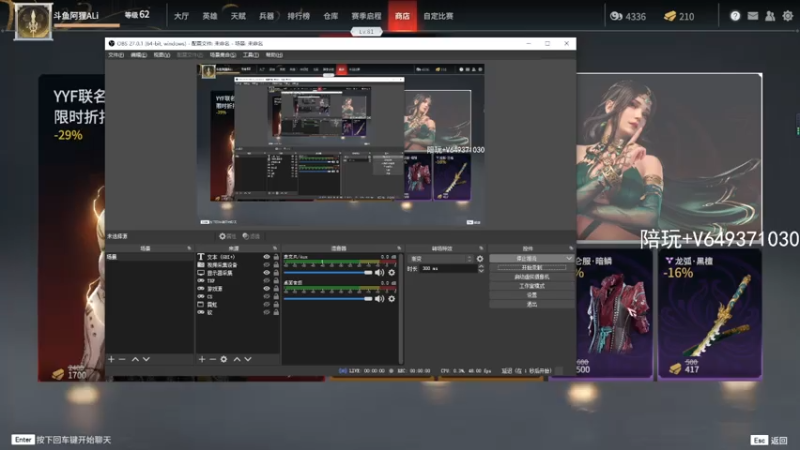Open source properties gear below the sources list
The image size is (800, 450).
point(223,359)
